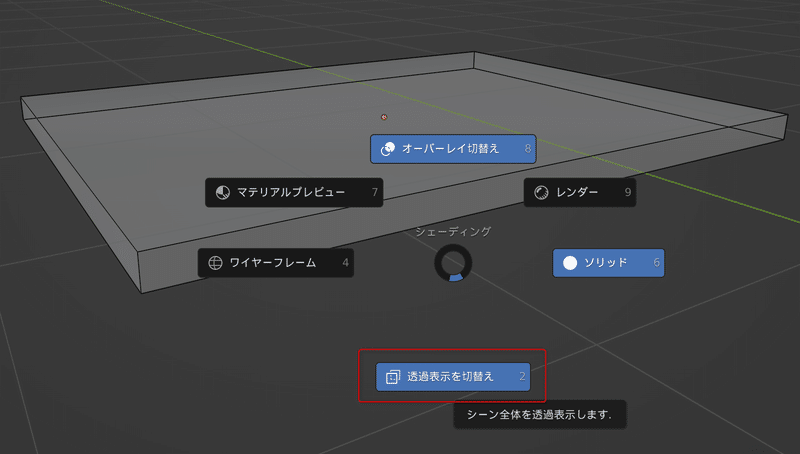Viewport: 800px width, 454px height.
Task: Click the 3D cursor in viewport
Action: pyautogui.click(x=384, y=117)
